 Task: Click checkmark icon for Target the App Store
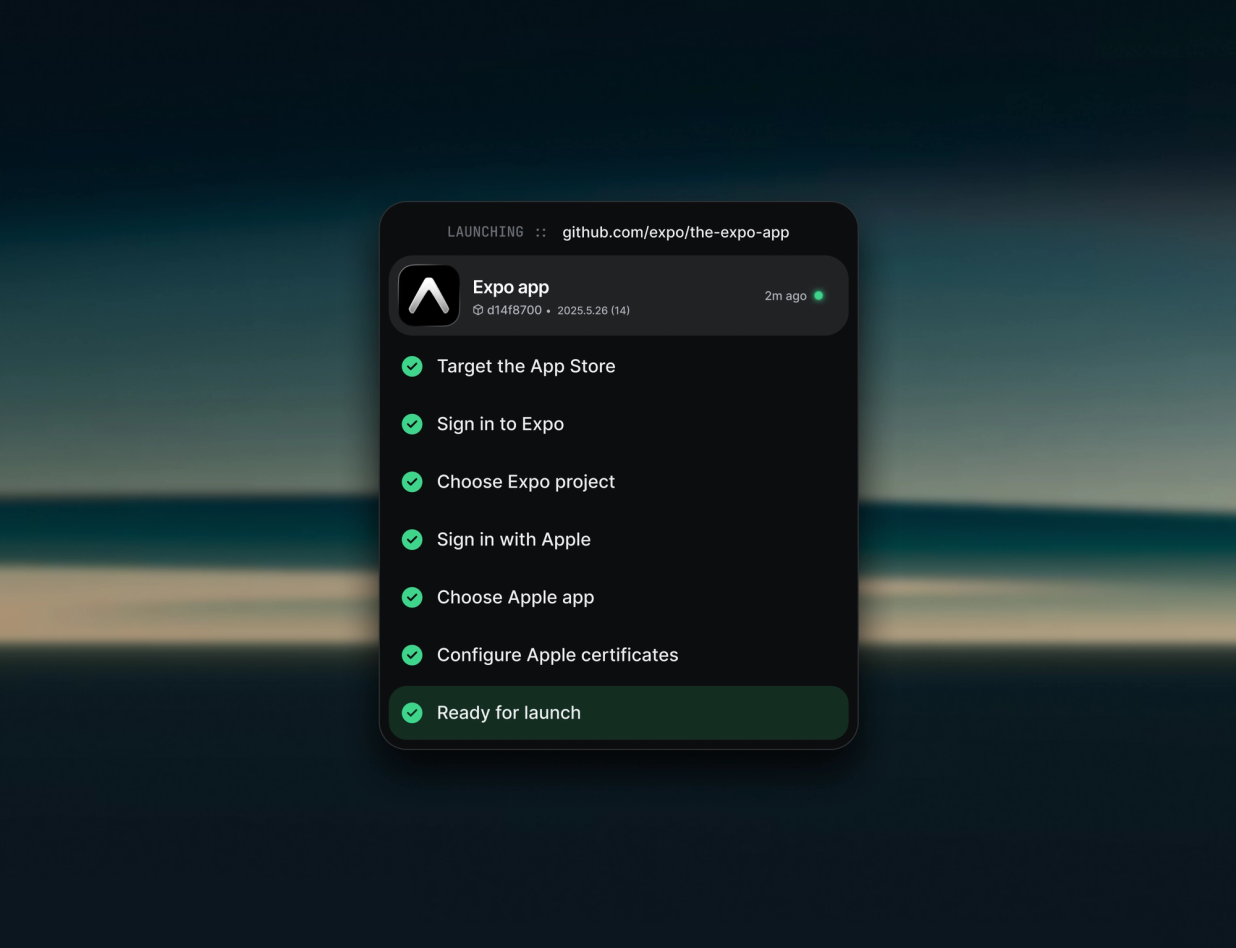[412, 366]
